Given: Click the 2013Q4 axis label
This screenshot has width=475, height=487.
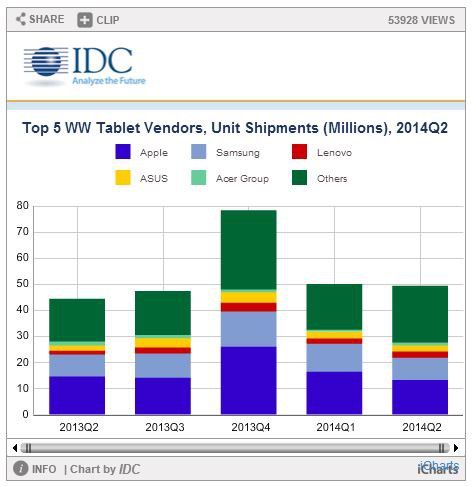Looking at the screenshot, I should (x=251, y=427).
